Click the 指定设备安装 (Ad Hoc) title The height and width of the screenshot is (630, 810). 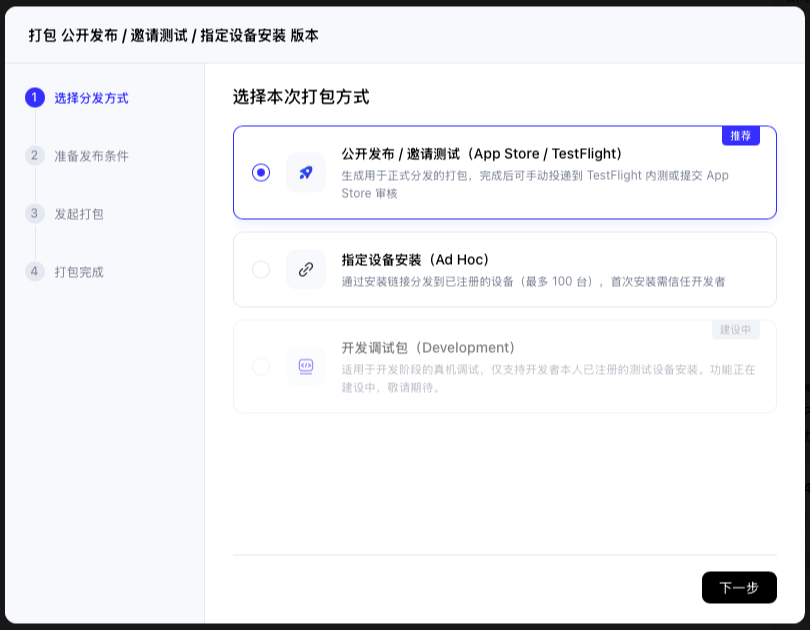pos(415,260)
